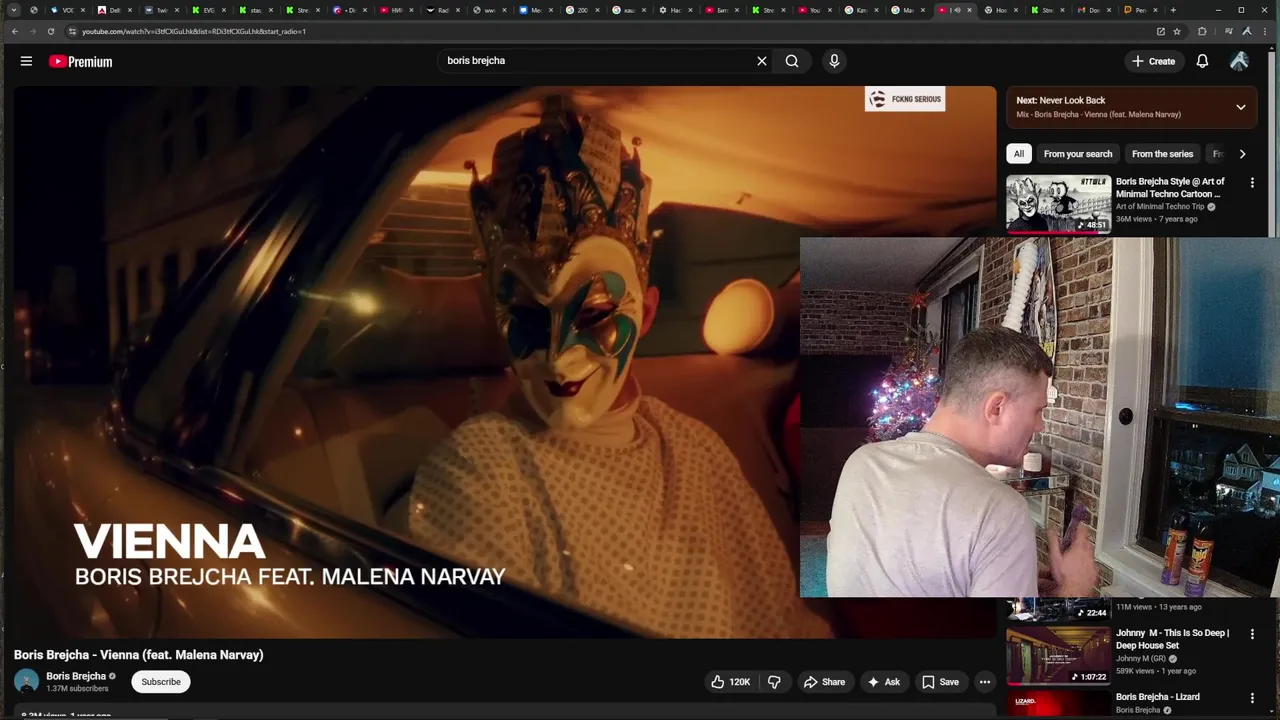1280x720 pixels.
Task: Share this video
Action: pos(825,682)
